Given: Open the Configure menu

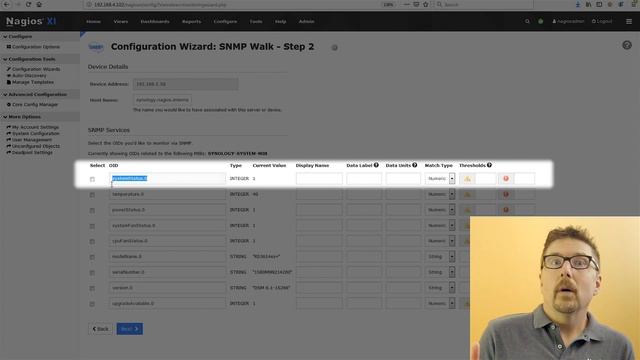Looking at the screenshot, I should point(225,21).
